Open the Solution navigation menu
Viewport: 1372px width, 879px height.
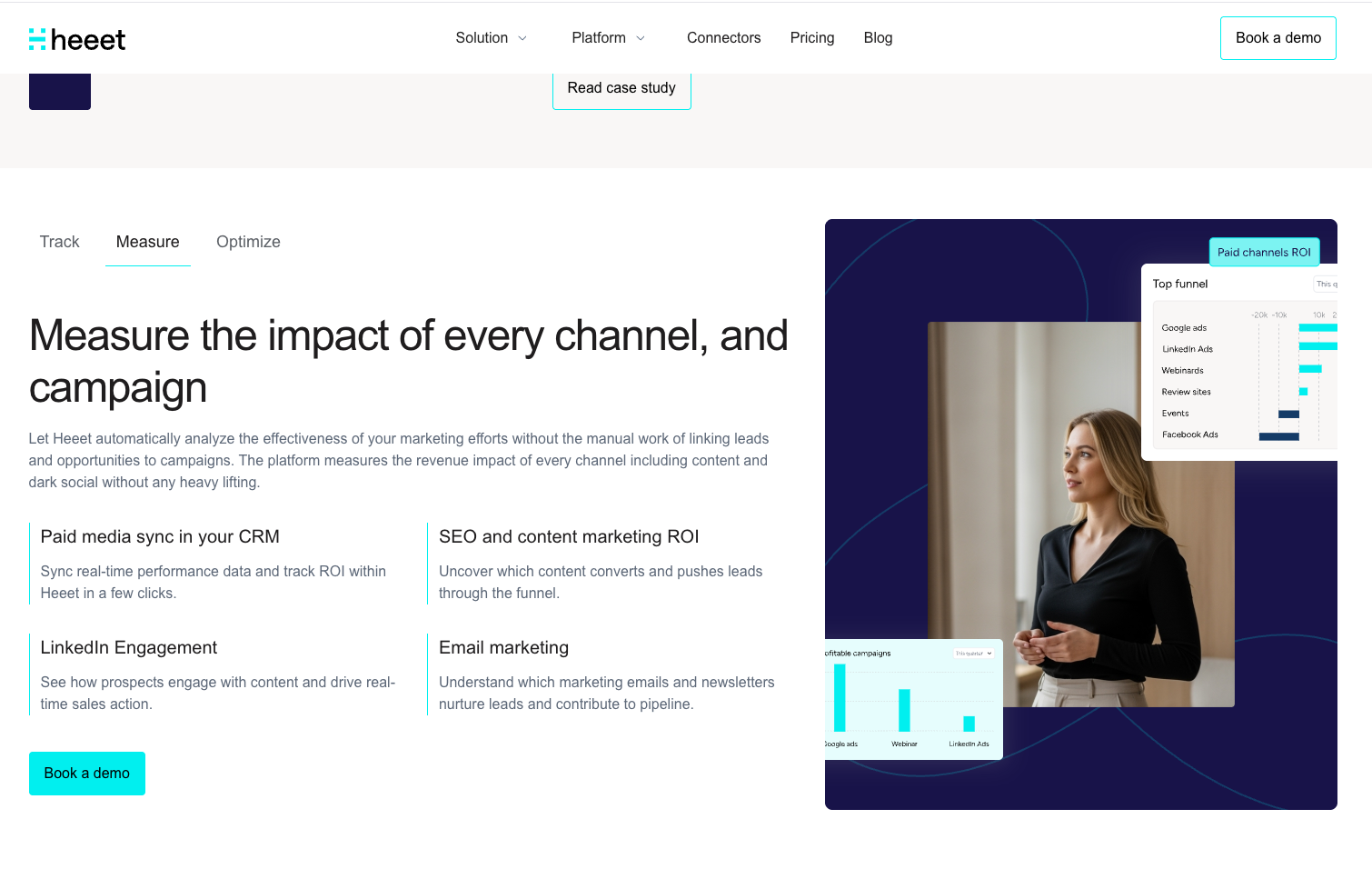coord(492,38)
